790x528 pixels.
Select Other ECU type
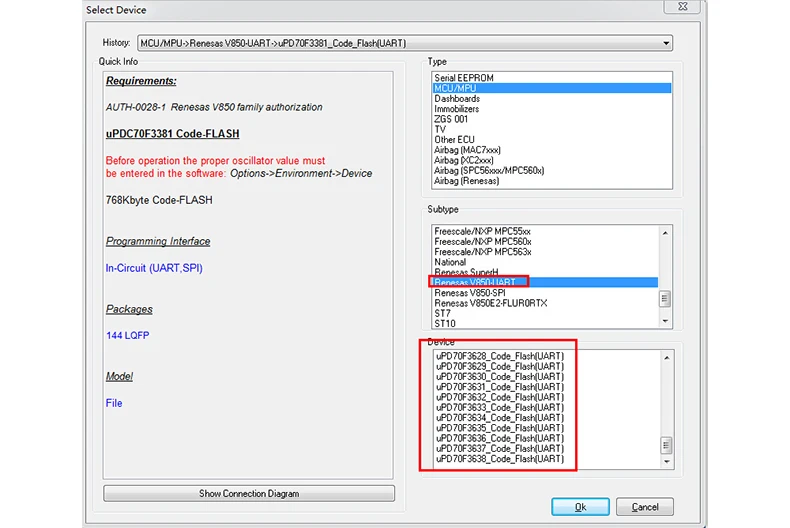click(552, 140)
